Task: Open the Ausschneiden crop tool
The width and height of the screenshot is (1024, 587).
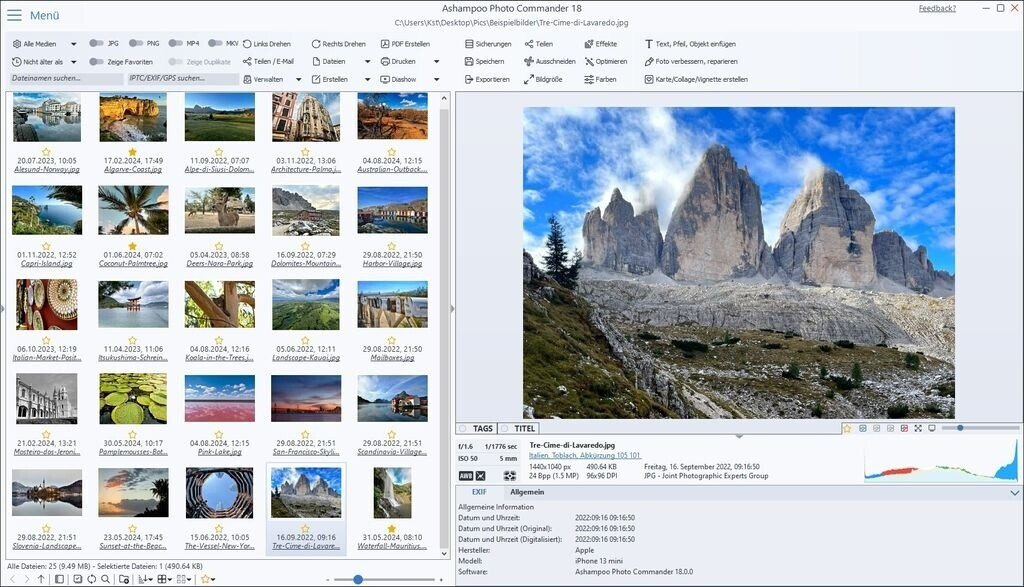Action: pyautogui.click(x=529, y=62)
